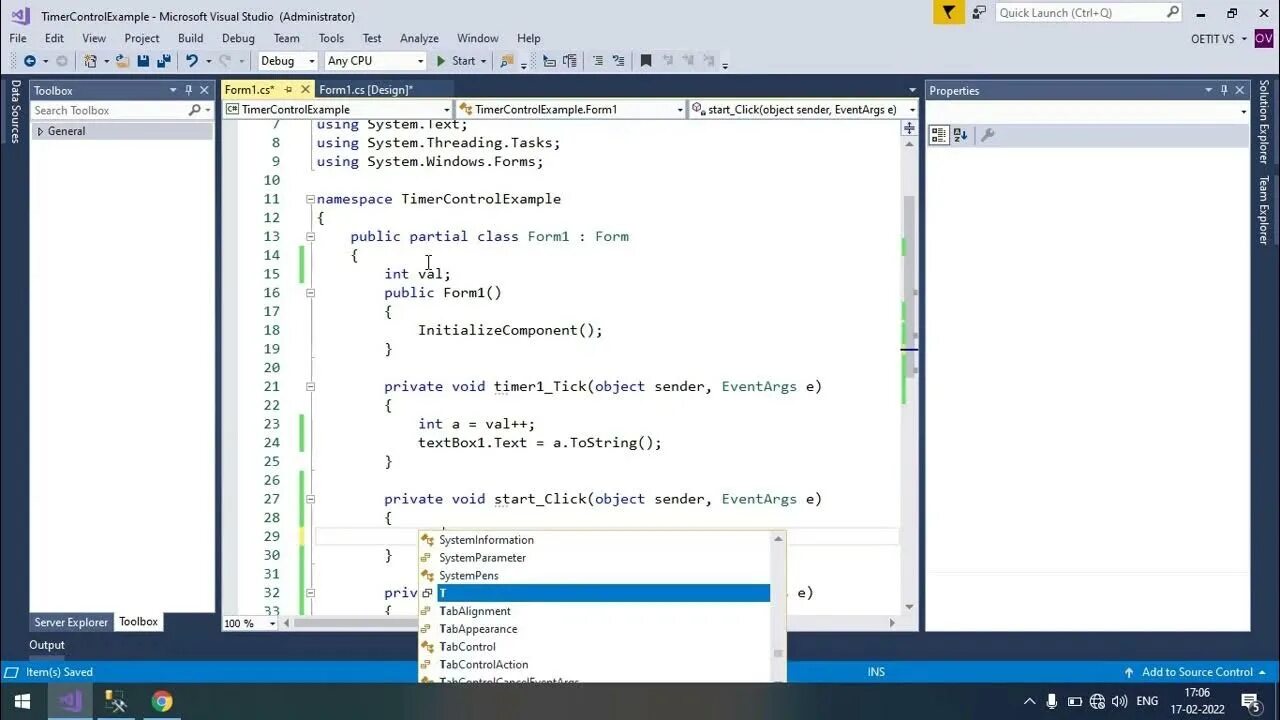Open the Toolbox window position dropdown
Viewport: 1280px width, 720px height.
173,90
